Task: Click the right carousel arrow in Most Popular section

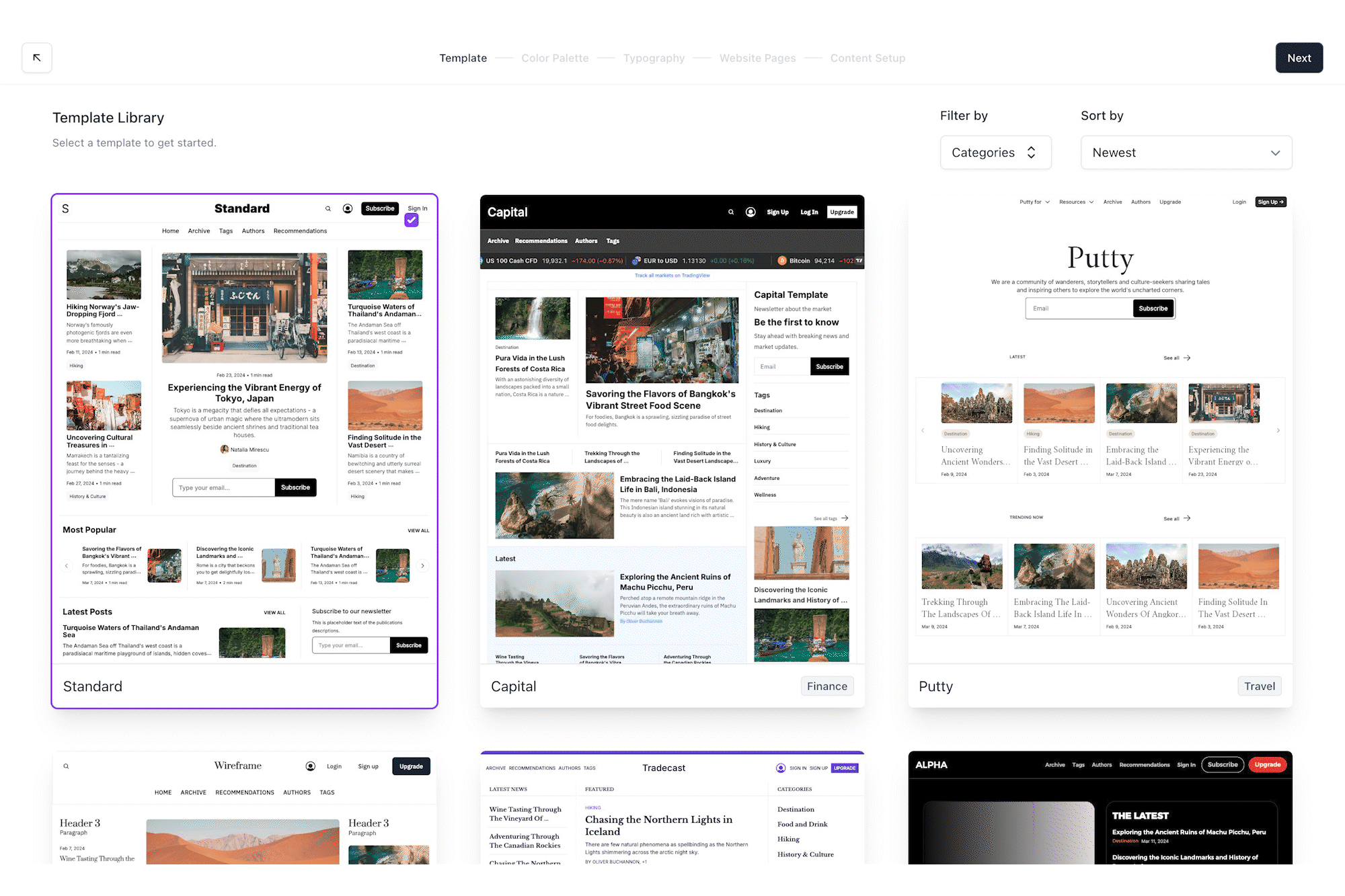Action: click(422, 566)
